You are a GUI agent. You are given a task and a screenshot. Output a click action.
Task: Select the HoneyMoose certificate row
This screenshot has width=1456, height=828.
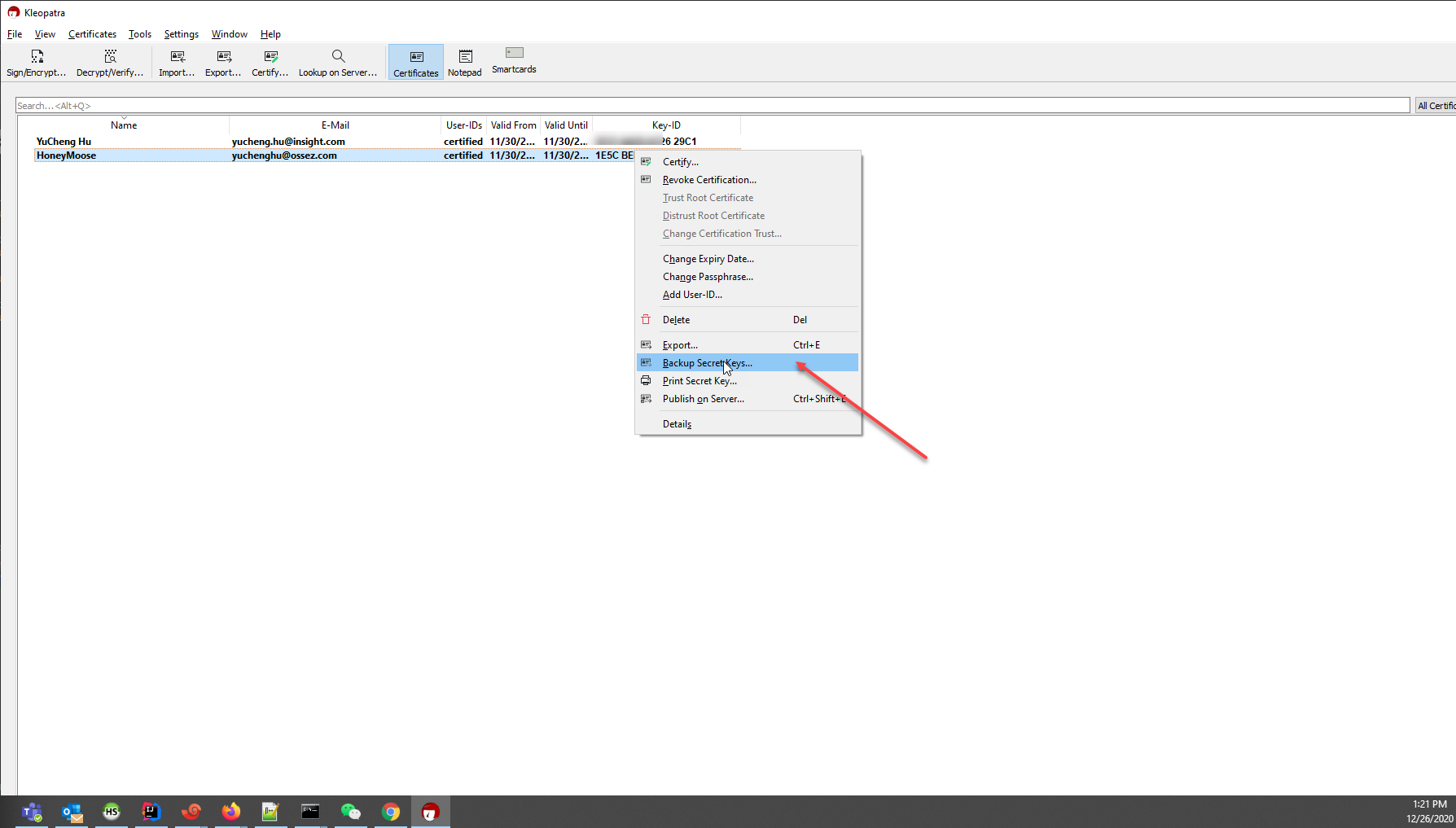click(x=334, y=156)
